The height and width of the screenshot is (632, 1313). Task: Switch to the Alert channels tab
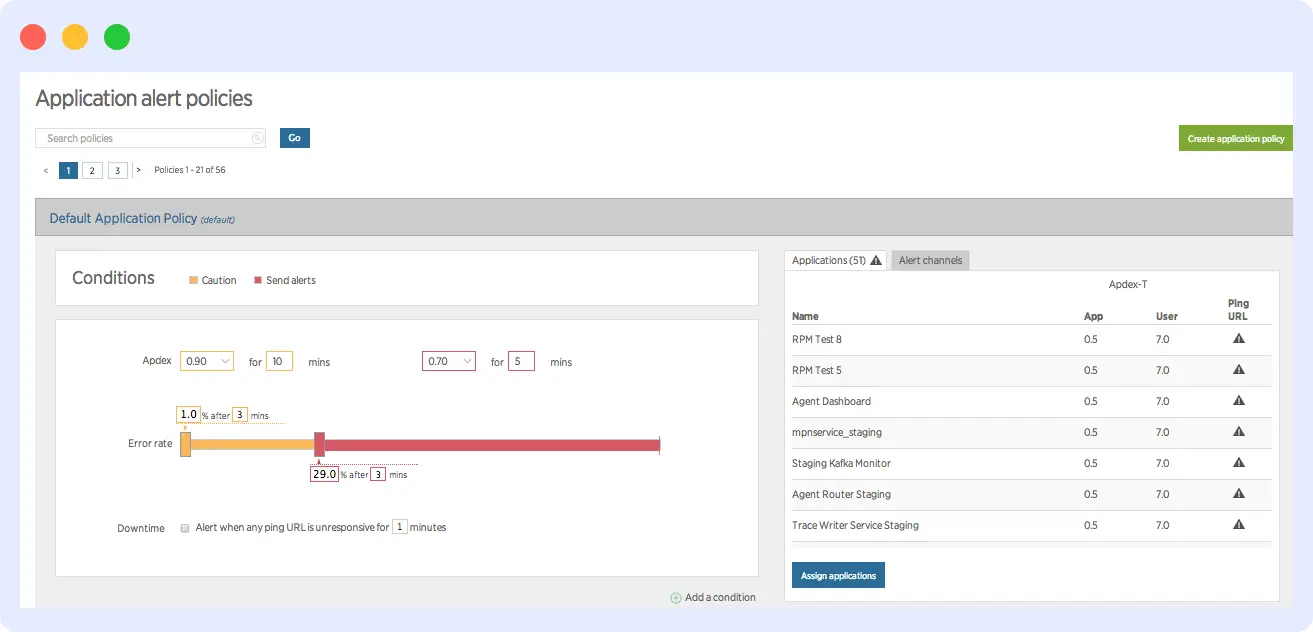[930, 260]
